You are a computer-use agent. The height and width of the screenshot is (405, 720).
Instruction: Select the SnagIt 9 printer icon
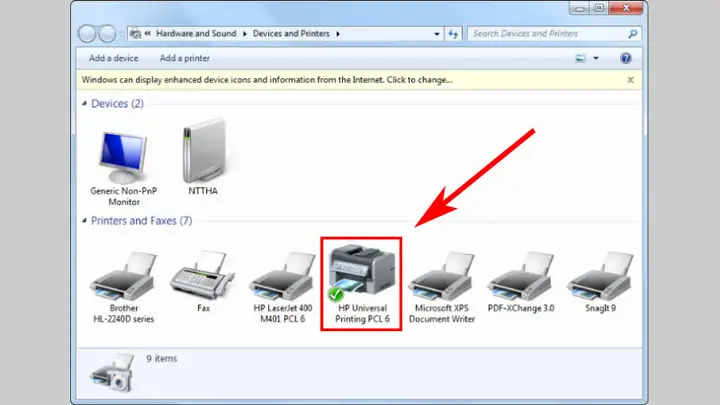tap(600, 276)
